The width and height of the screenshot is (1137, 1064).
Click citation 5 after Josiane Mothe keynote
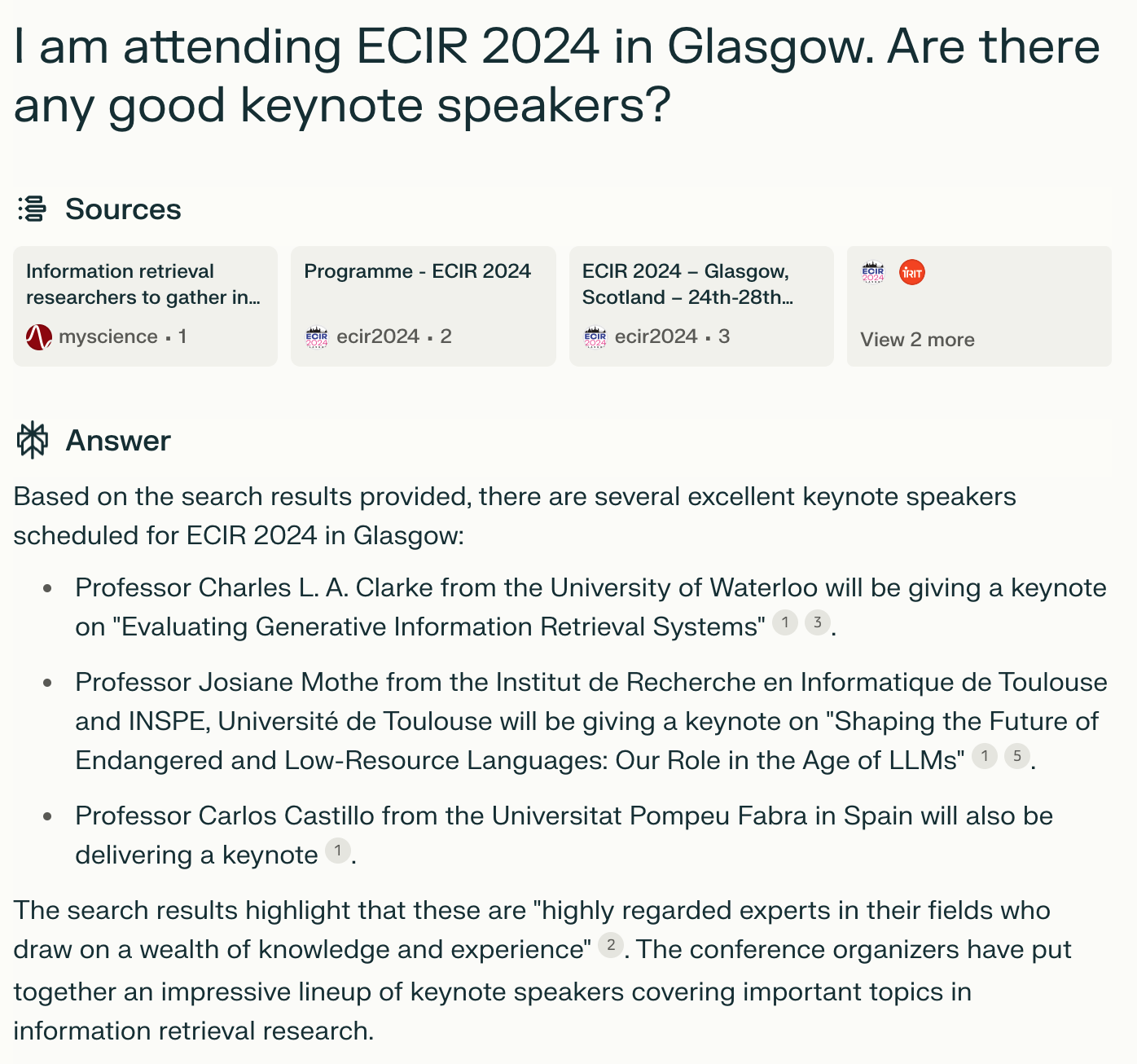[x=1017, y=757]
